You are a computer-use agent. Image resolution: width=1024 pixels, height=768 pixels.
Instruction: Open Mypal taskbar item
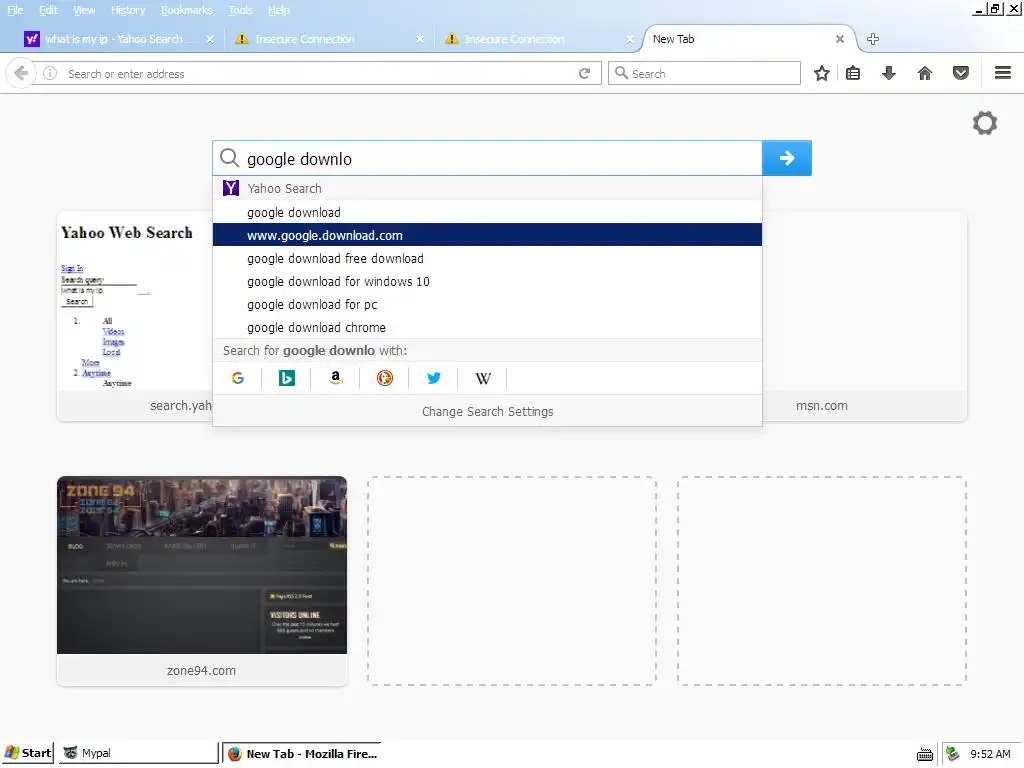(139, 753)
